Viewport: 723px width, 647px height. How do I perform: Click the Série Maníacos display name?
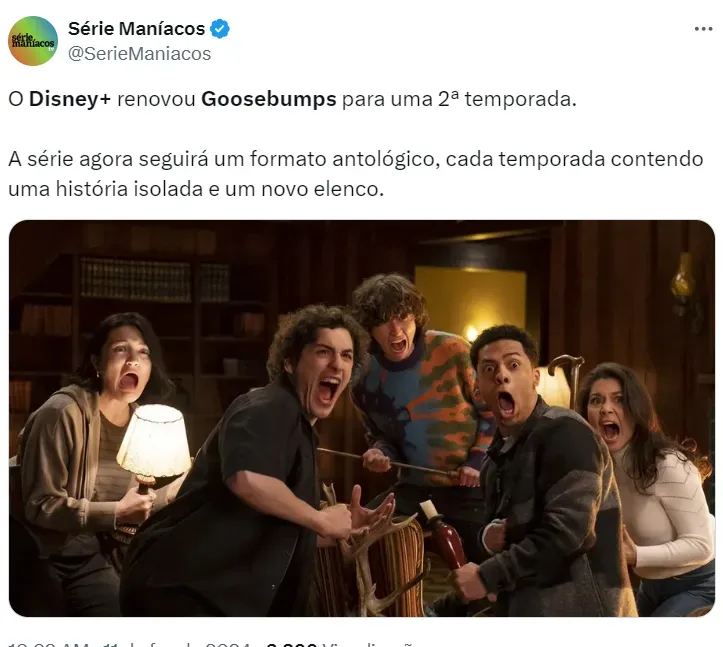point(136,29)
